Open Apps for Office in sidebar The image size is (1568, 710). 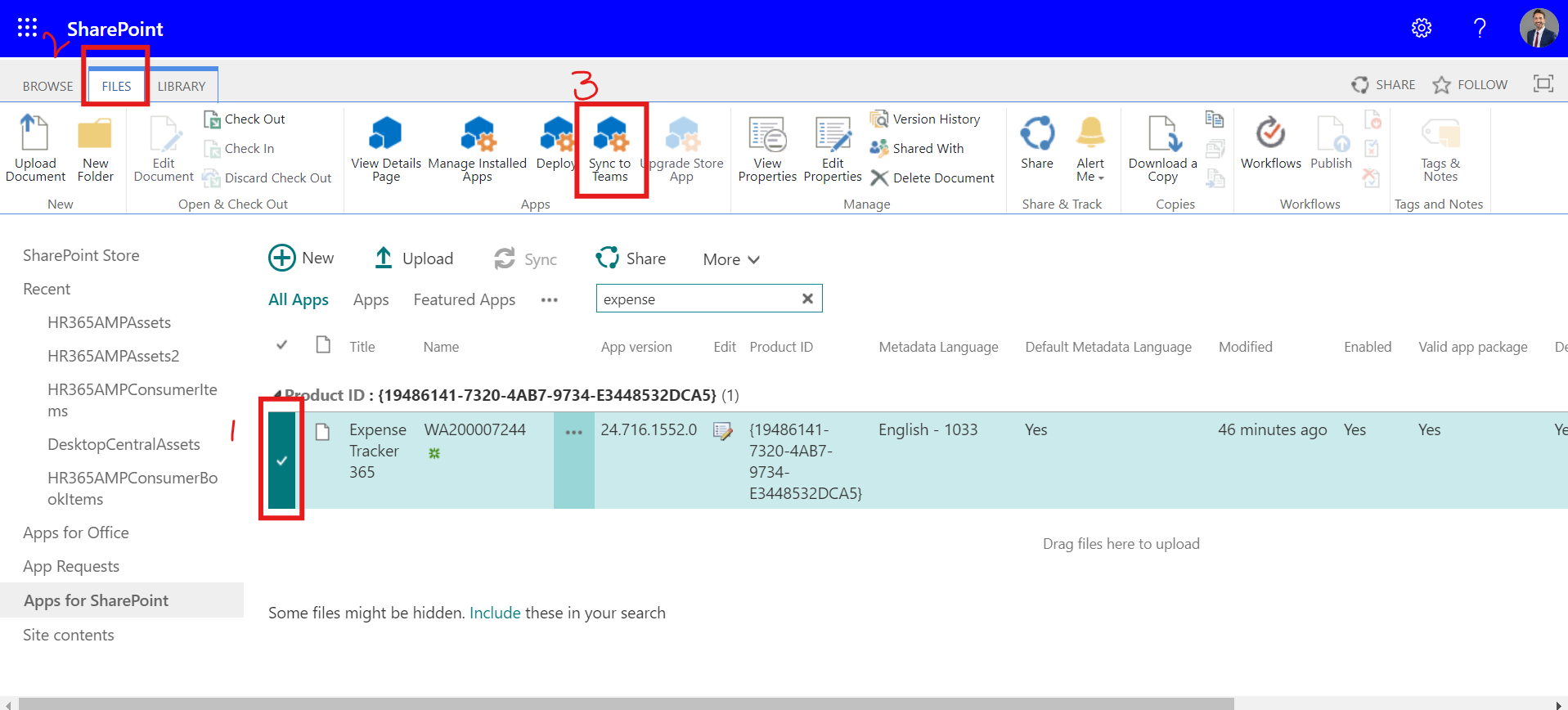[76, 532]
